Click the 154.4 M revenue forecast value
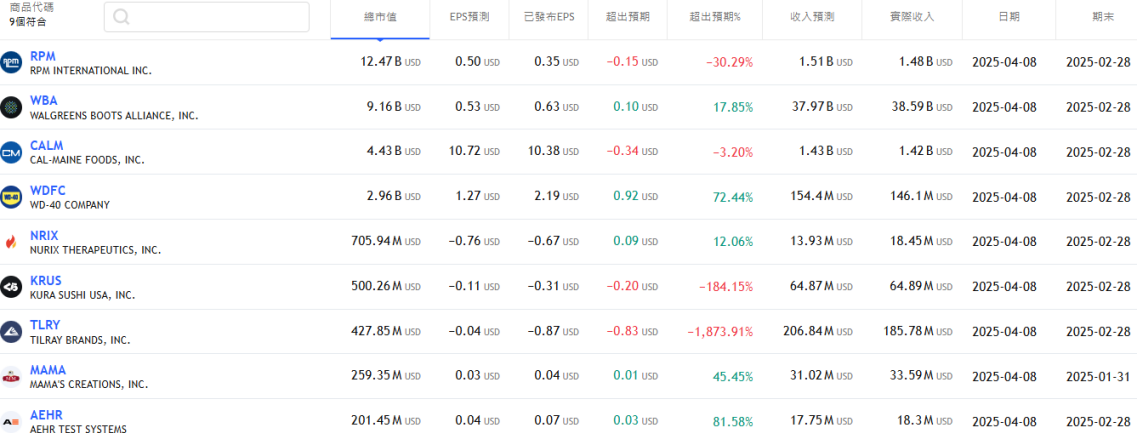The image size is (1137, 433). (822, 197)
